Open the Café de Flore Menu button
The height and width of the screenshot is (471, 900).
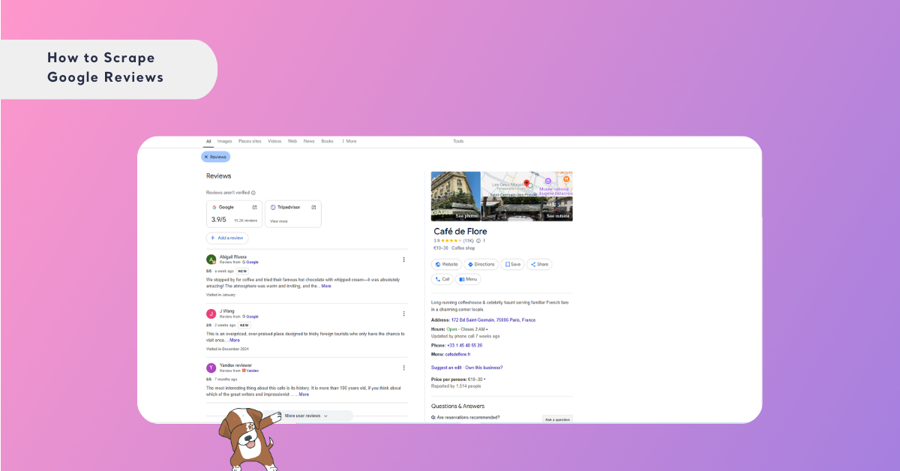click(x=468, y=279)
